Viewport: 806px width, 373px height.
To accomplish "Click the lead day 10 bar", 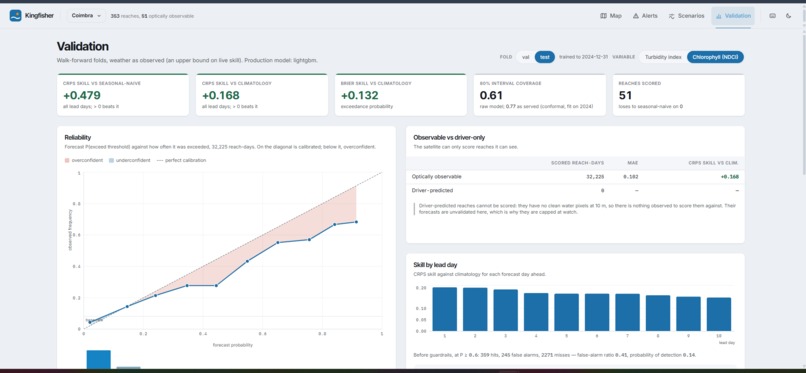I will [719, 314].
